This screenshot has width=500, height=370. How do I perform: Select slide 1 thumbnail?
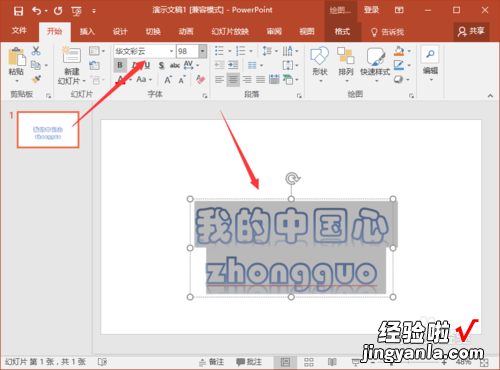[48, 130]
